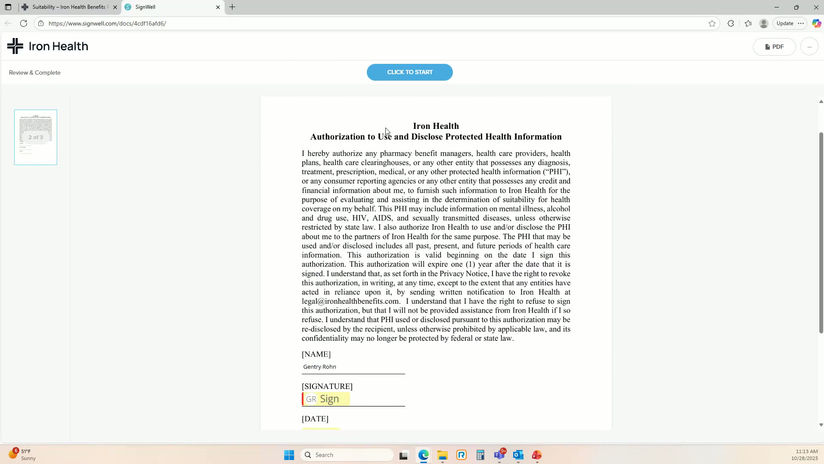View site information lock icon
The image size is (824, 464).
(41, 23)
